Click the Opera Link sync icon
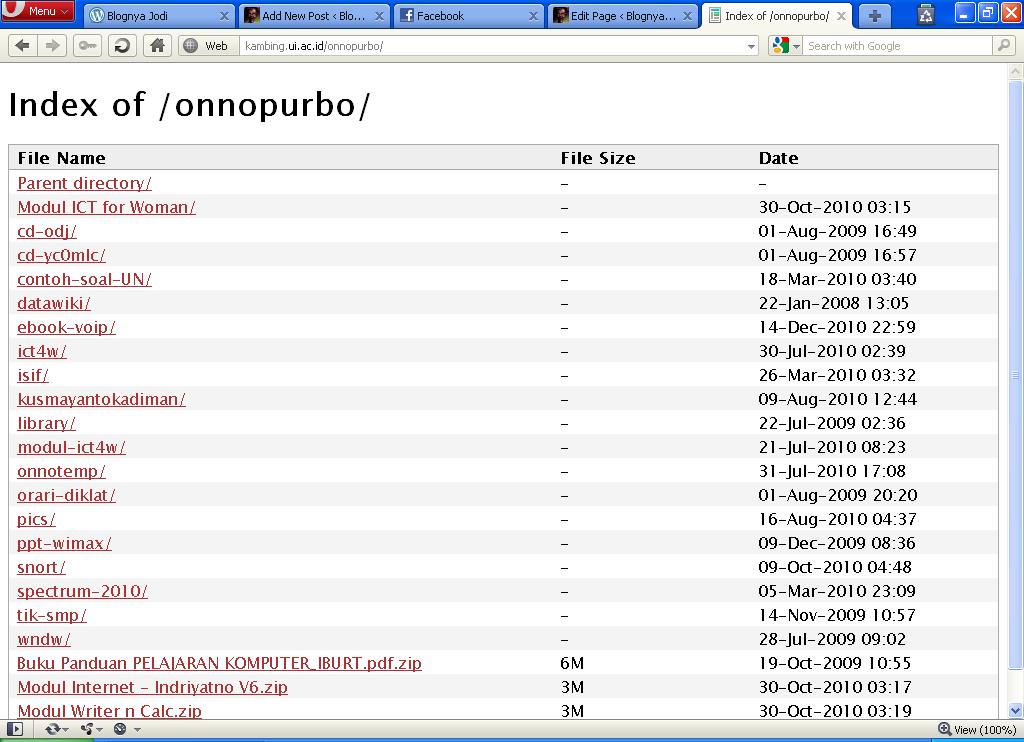 [52, 730]
